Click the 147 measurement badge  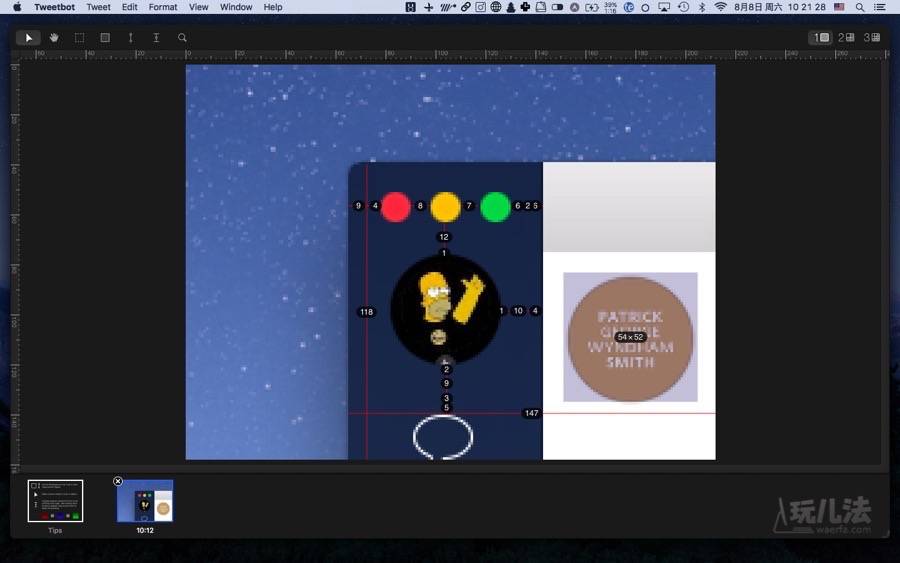(x=532, y=413)
